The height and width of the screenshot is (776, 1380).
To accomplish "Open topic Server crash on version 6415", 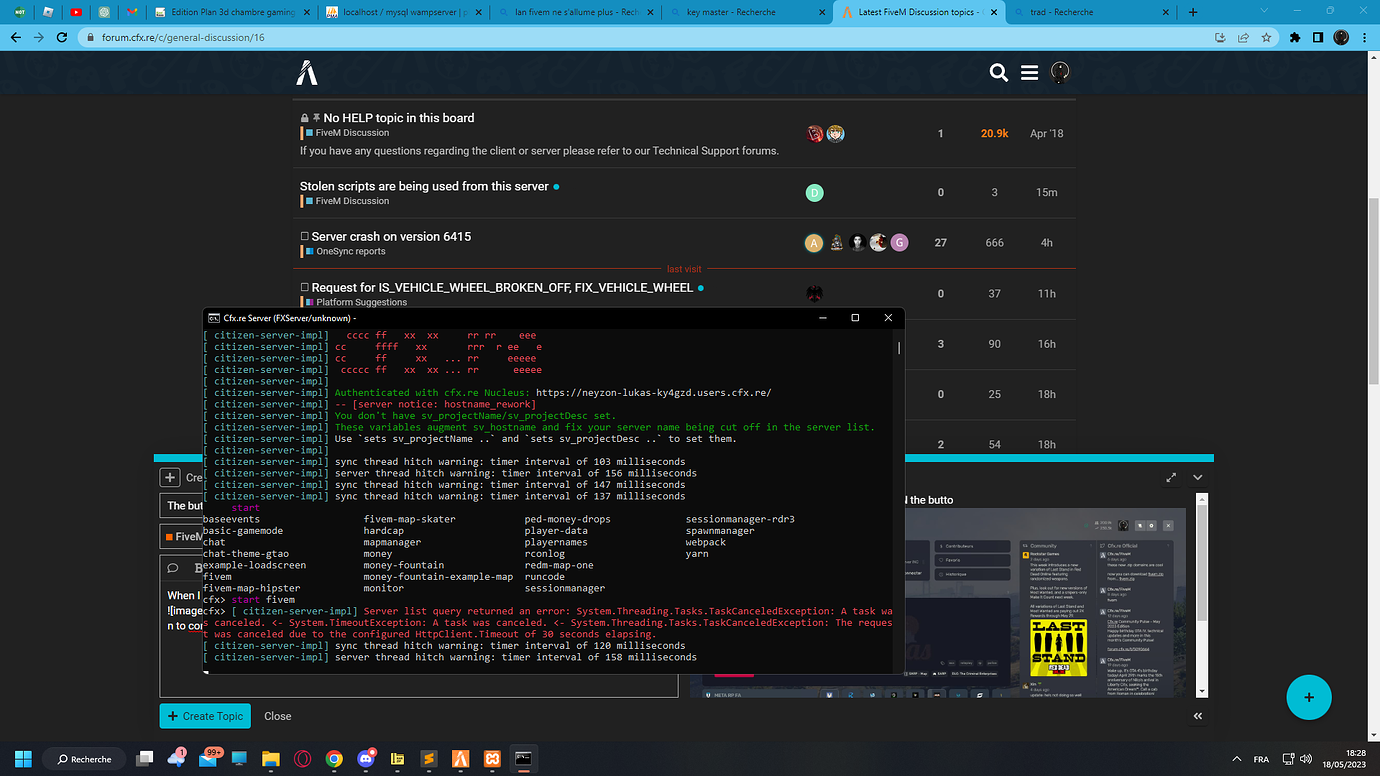I will pos(391,236).
